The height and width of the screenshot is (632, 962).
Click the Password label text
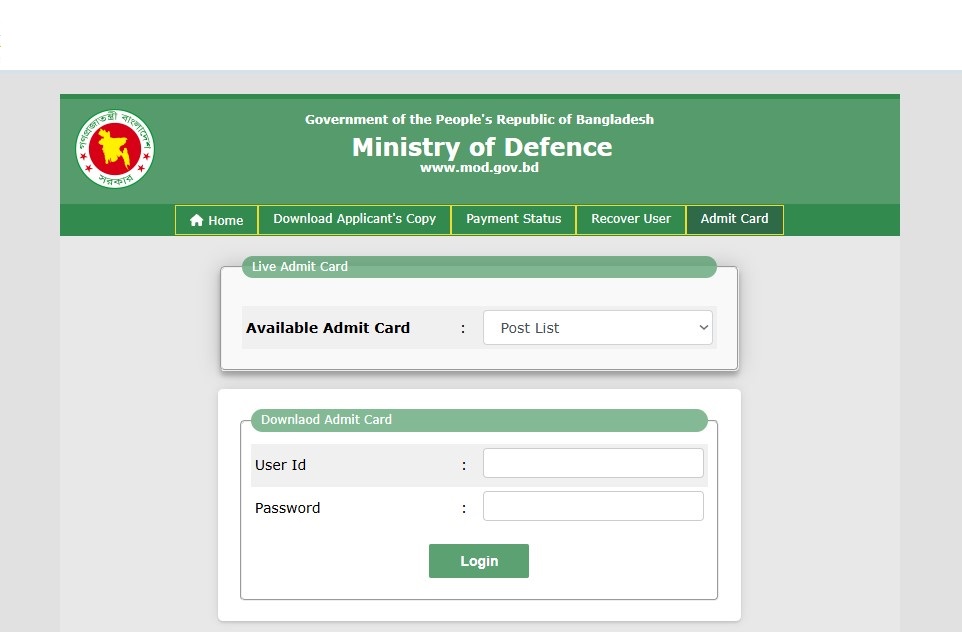[x=287, y=508]
